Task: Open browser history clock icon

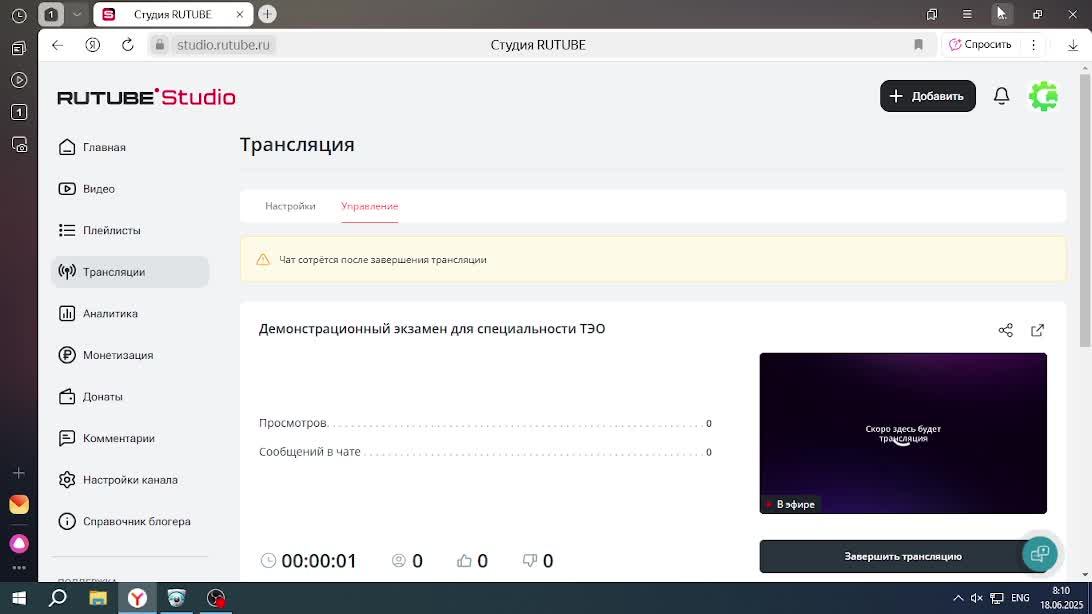Action: coord(19,15)
